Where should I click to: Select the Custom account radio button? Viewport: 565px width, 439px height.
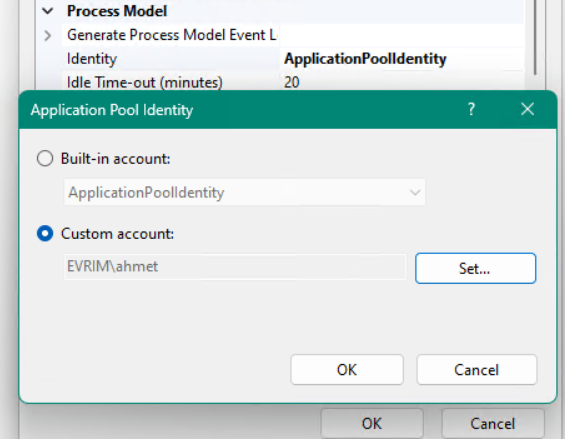pyautogui.click(x=45, y=234)
